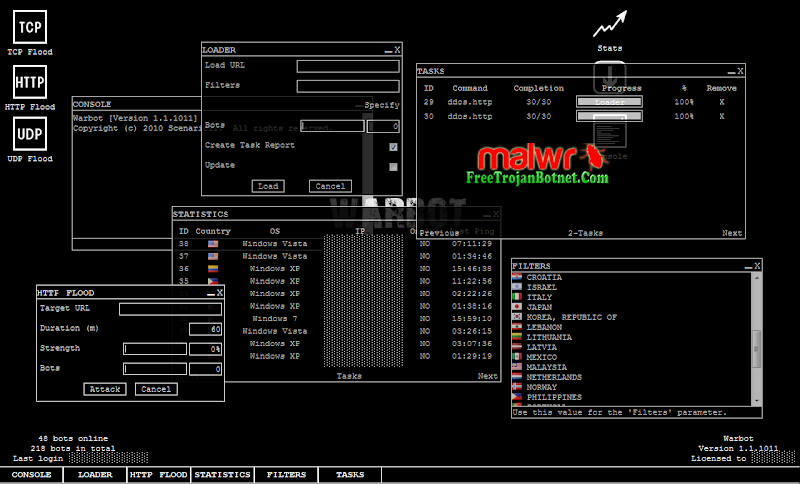
Task: Click Cancel in the HTTP Flood window
Action: pyautogui.click(x=156, y=389)
